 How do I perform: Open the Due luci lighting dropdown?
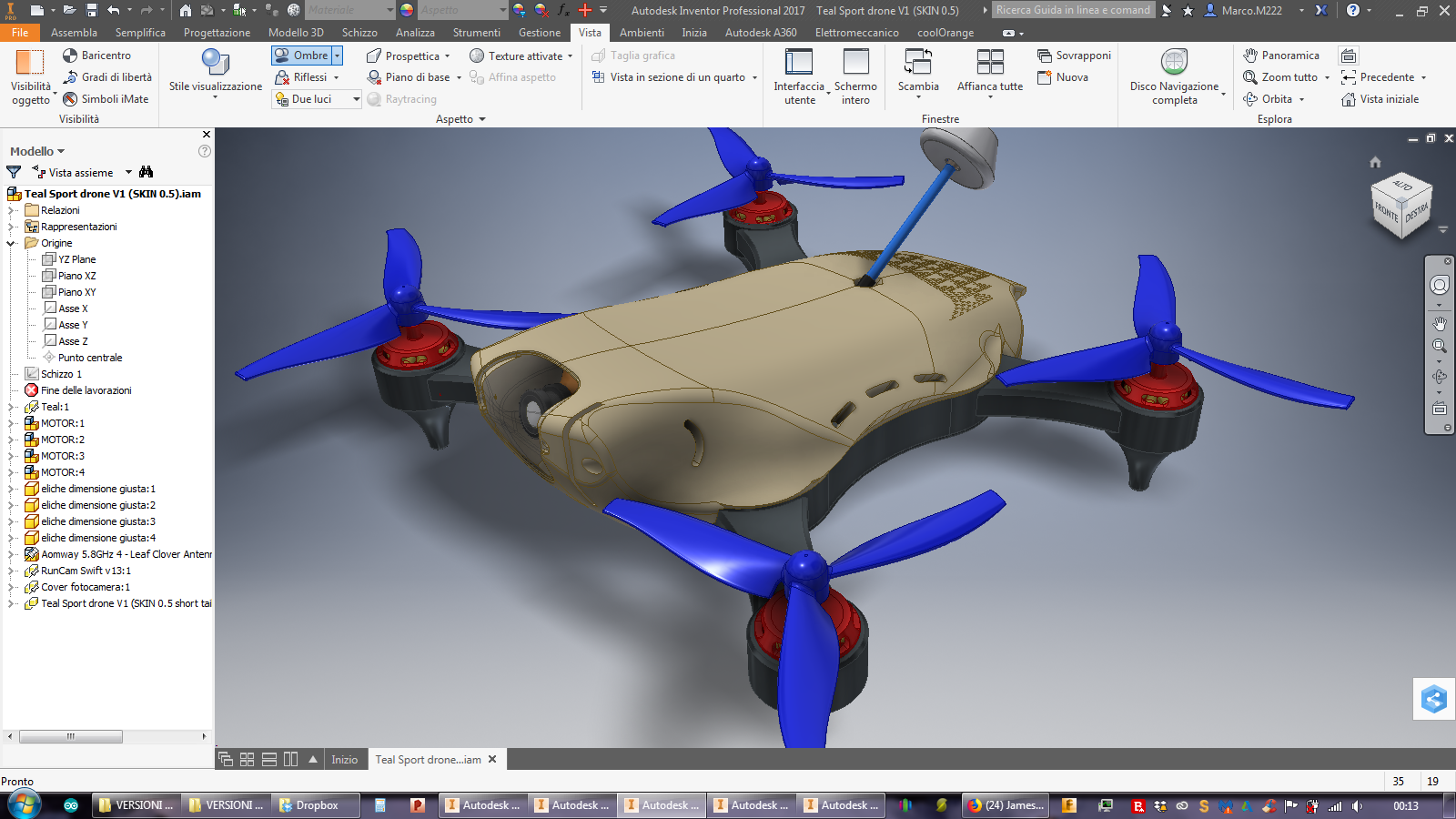click(356, 99)
